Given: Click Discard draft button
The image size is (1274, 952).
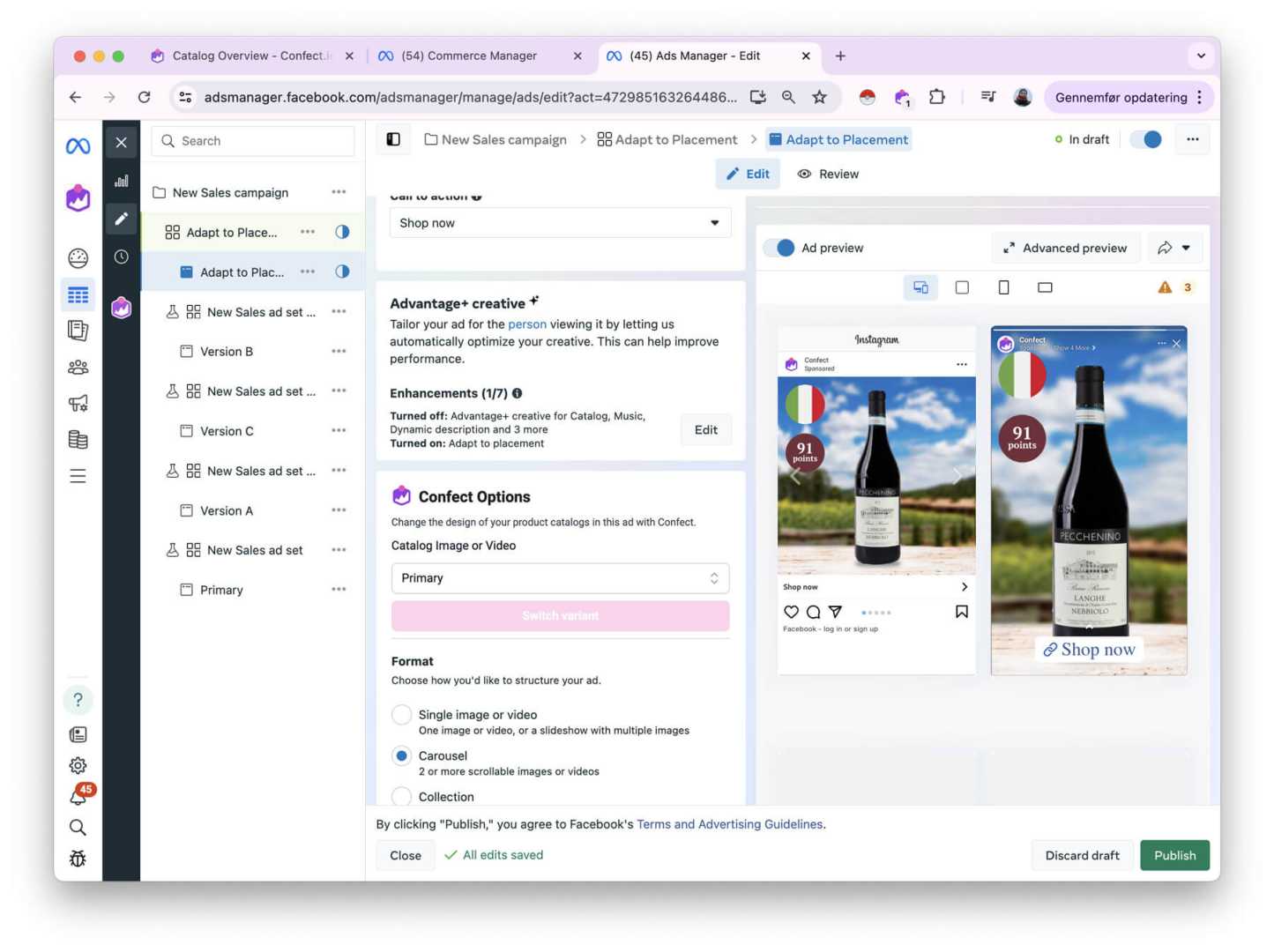Looking at the screenshot, I should point(1082,855).
